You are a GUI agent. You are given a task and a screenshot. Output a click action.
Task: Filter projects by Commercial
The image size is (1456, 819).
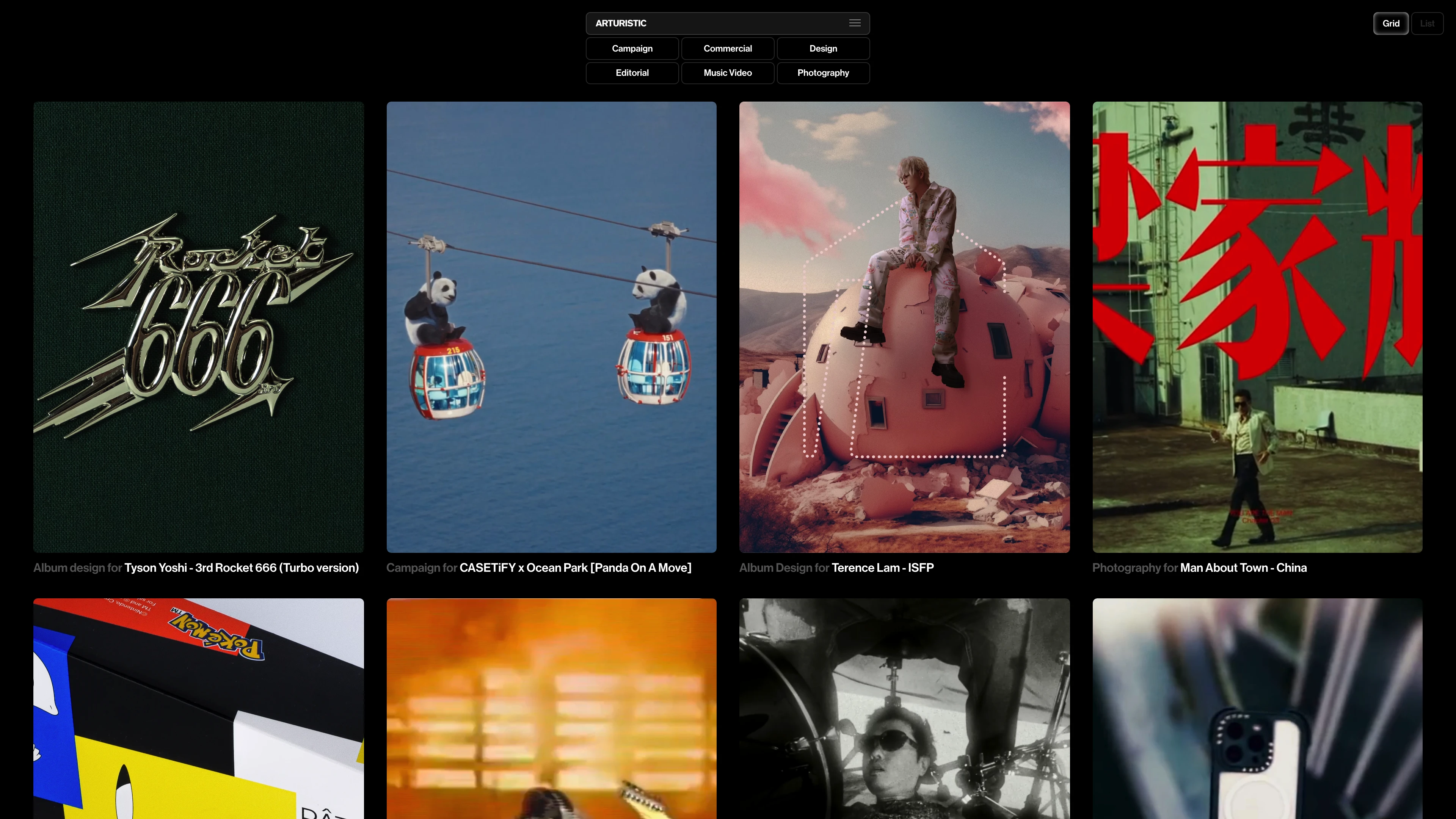(728, 49)
